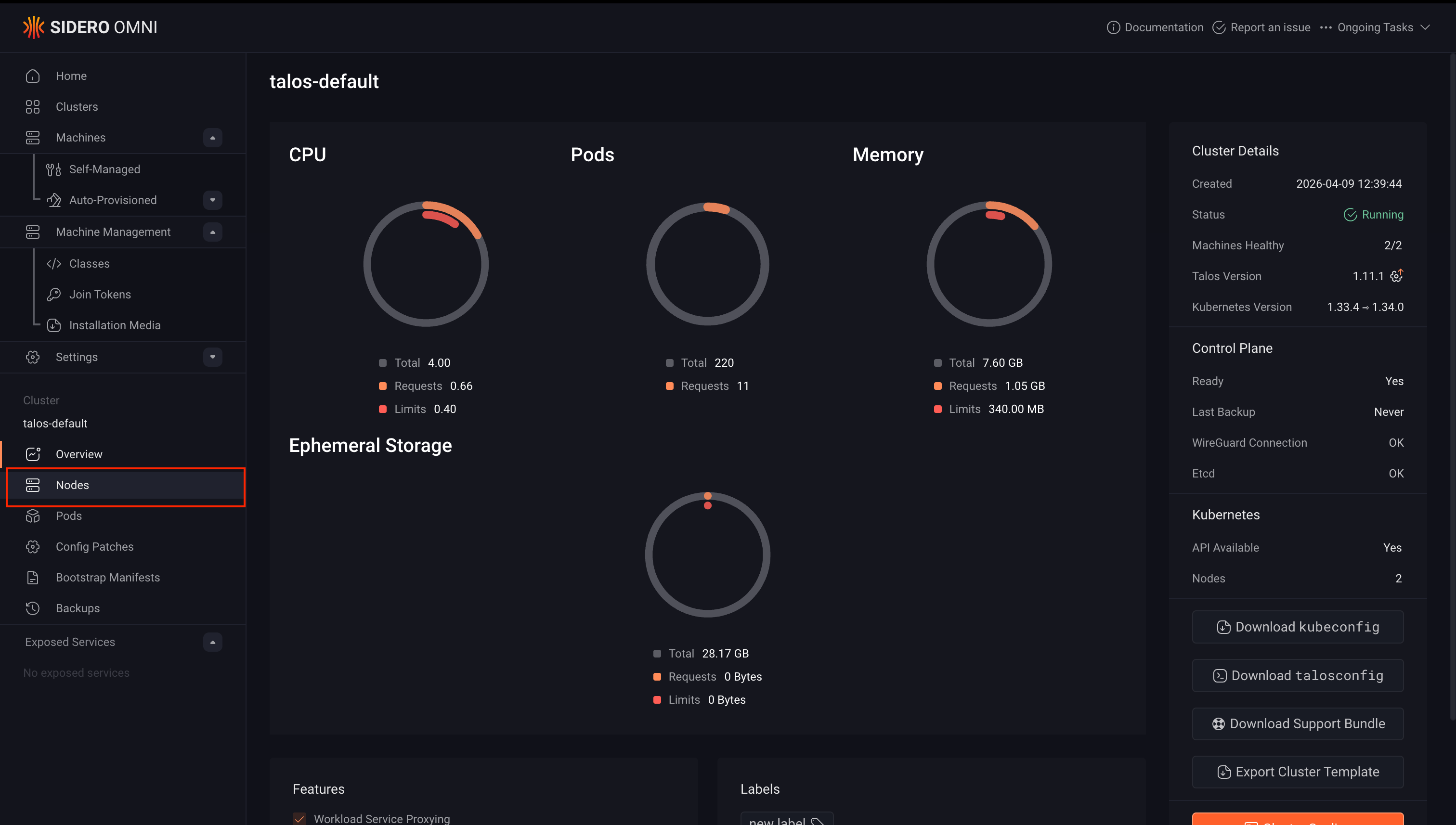1456x825 pixels.
Task: Collapse the Exposed Services section arrow
Action: [212, 642]
